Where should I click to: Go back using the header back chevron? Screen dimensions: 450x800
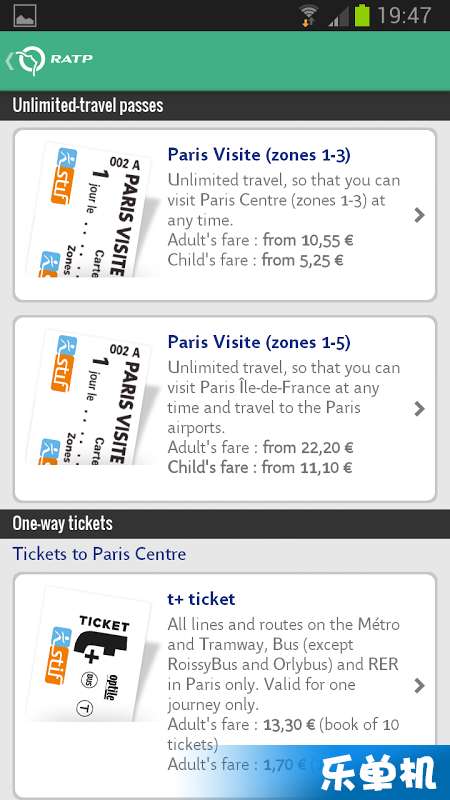point(9,60)
